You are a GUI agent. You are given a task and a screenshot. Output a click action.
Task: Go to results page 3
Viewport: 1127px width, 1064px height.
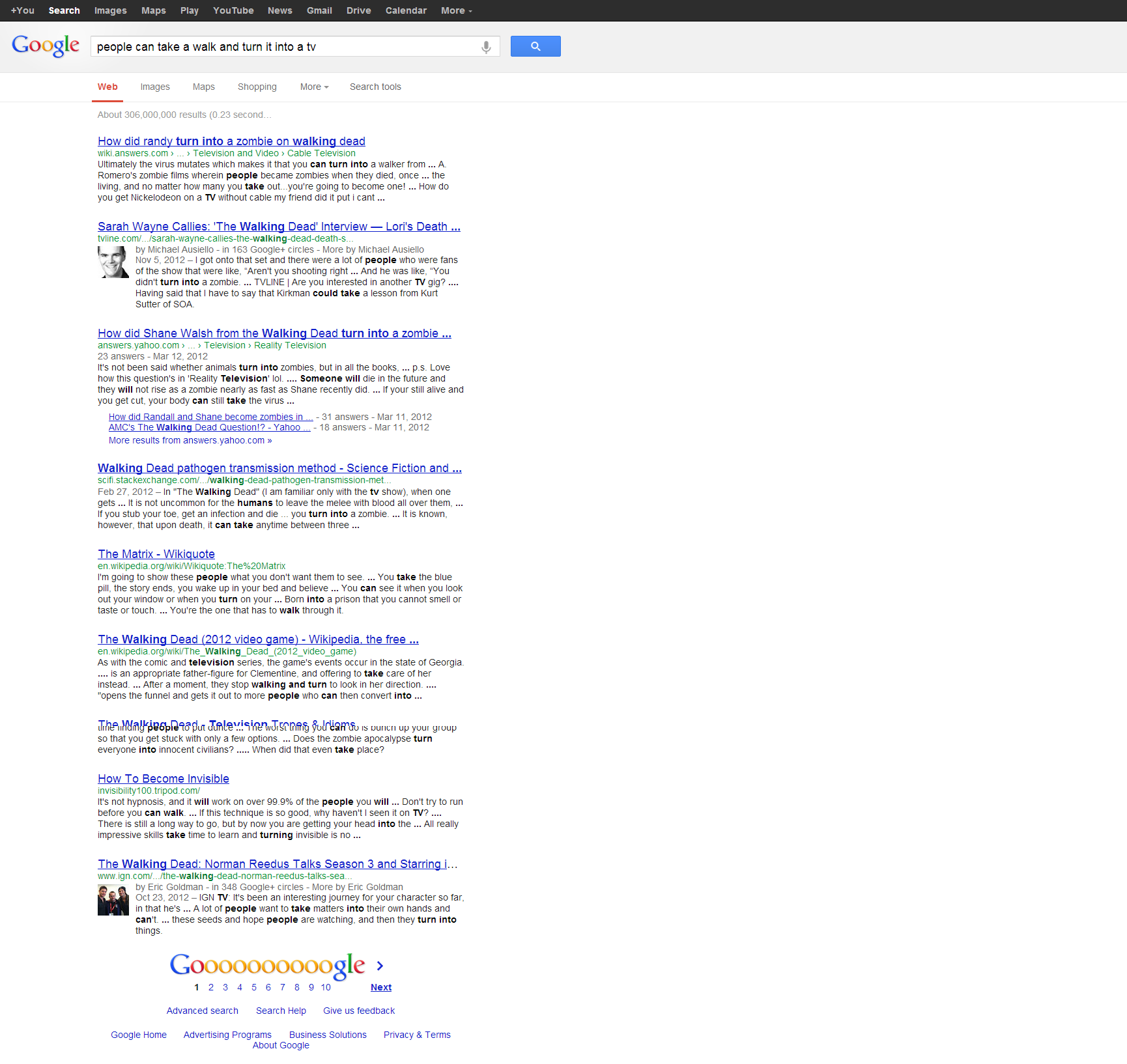click(225, 987)
